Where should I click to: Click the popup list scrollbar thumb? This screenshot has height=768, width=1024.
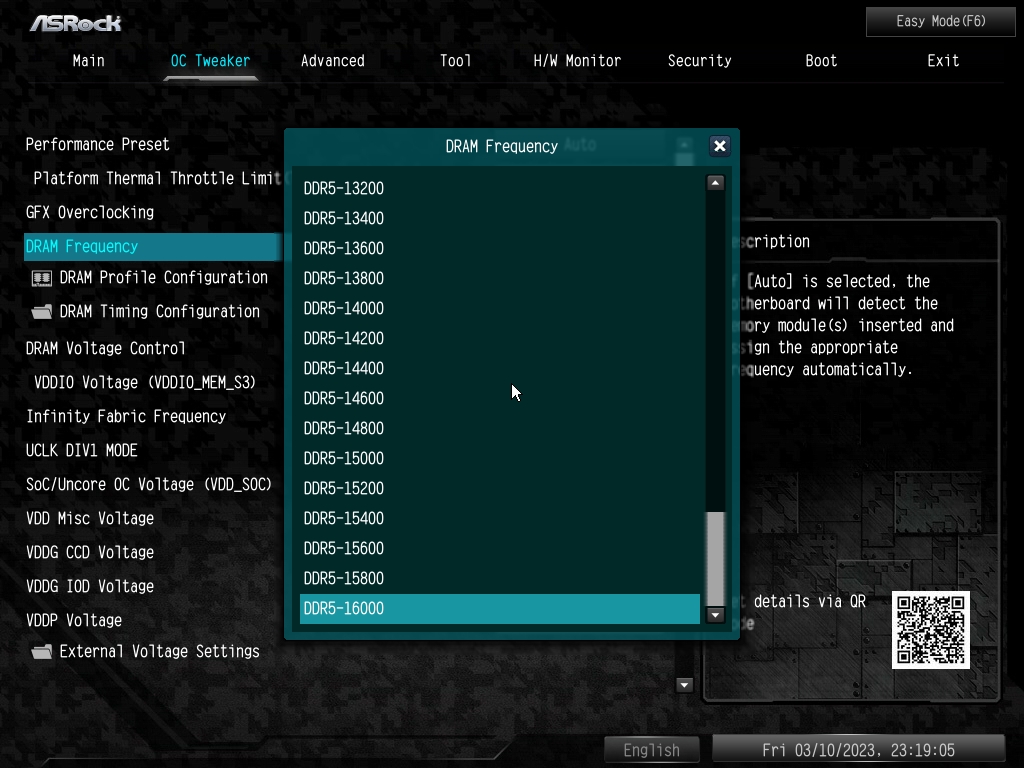pos(715,558)
